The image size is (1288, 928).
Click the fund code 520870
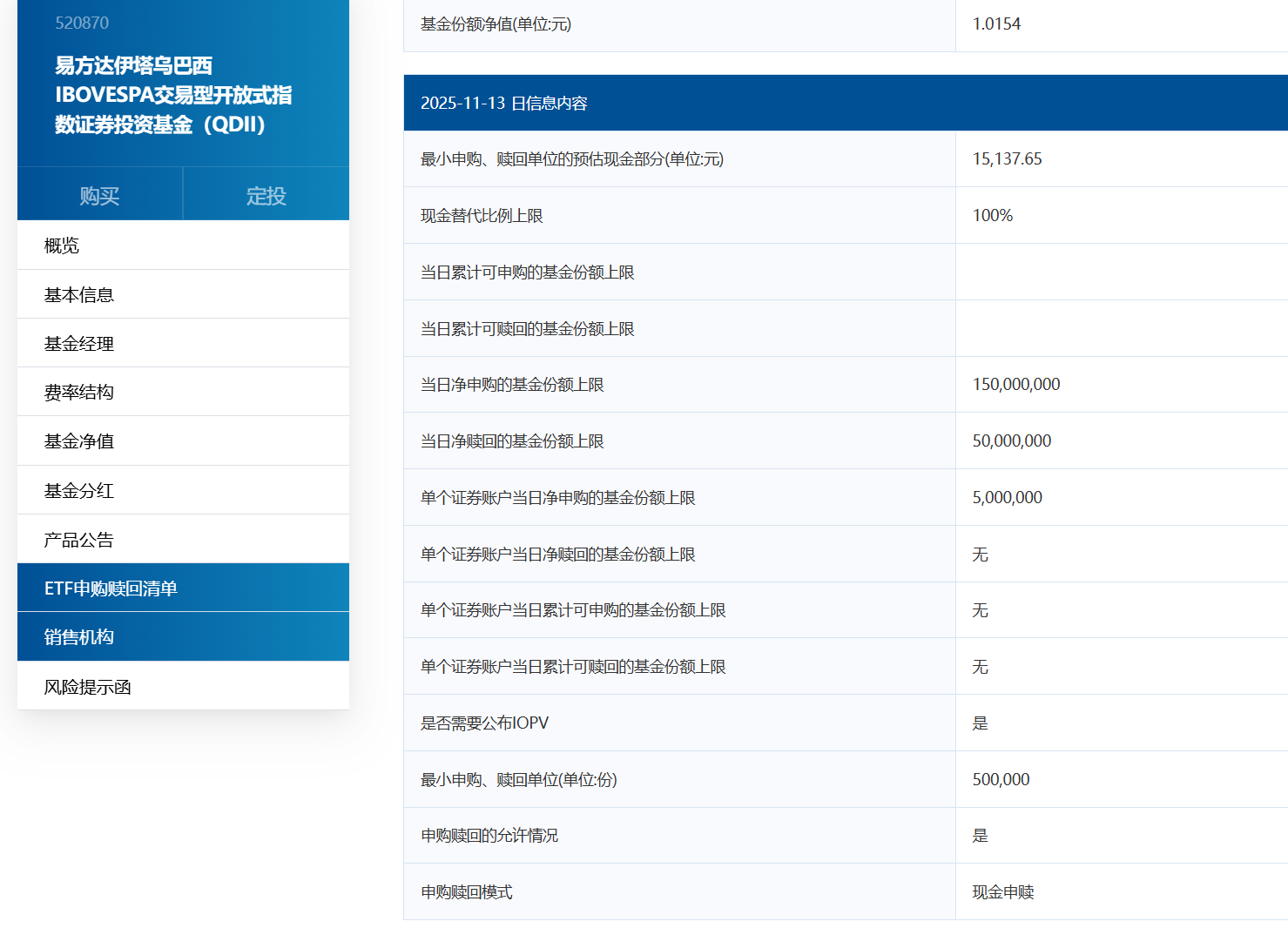tap(82, 24)
